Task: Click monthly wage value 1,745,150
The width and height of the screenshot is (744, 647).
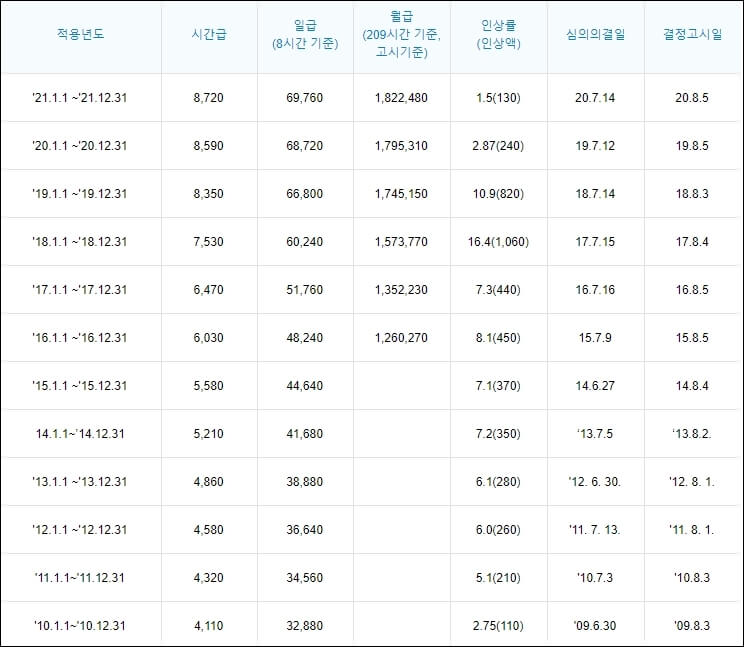Action: 401,194
